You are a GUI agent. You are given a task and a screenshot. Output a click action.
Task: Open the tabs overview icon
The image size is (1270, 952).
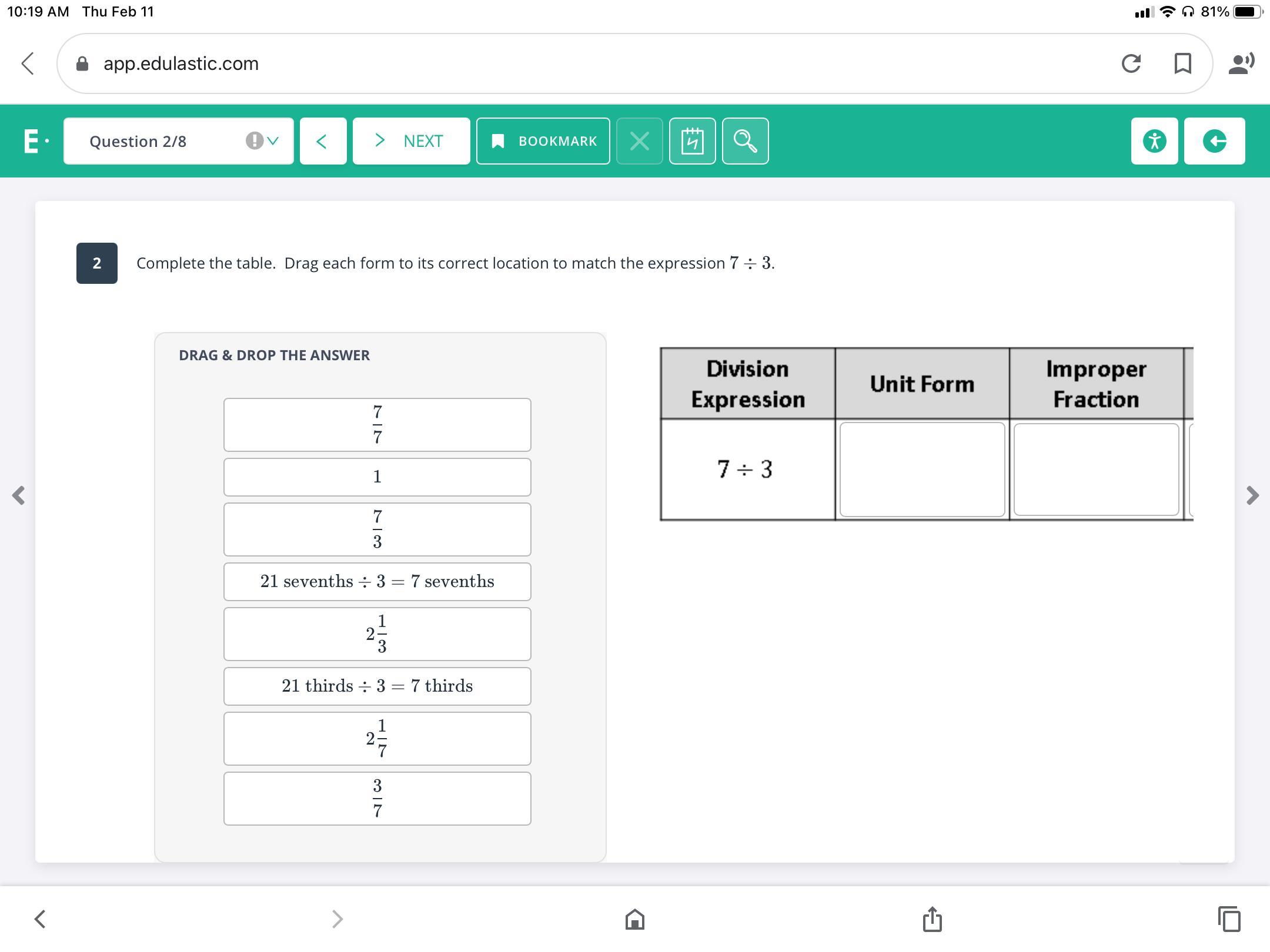pyautogui.click(x=1229, y=919)
